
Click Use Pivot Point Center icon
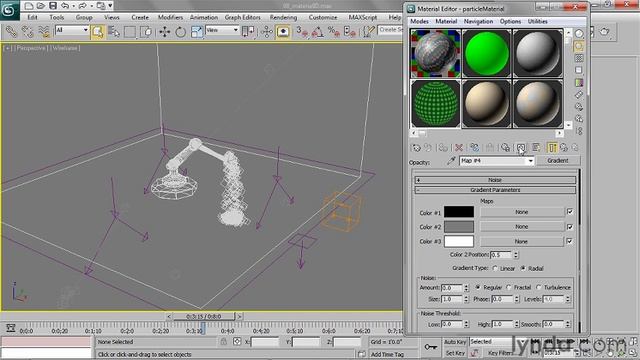pos(248,32)
